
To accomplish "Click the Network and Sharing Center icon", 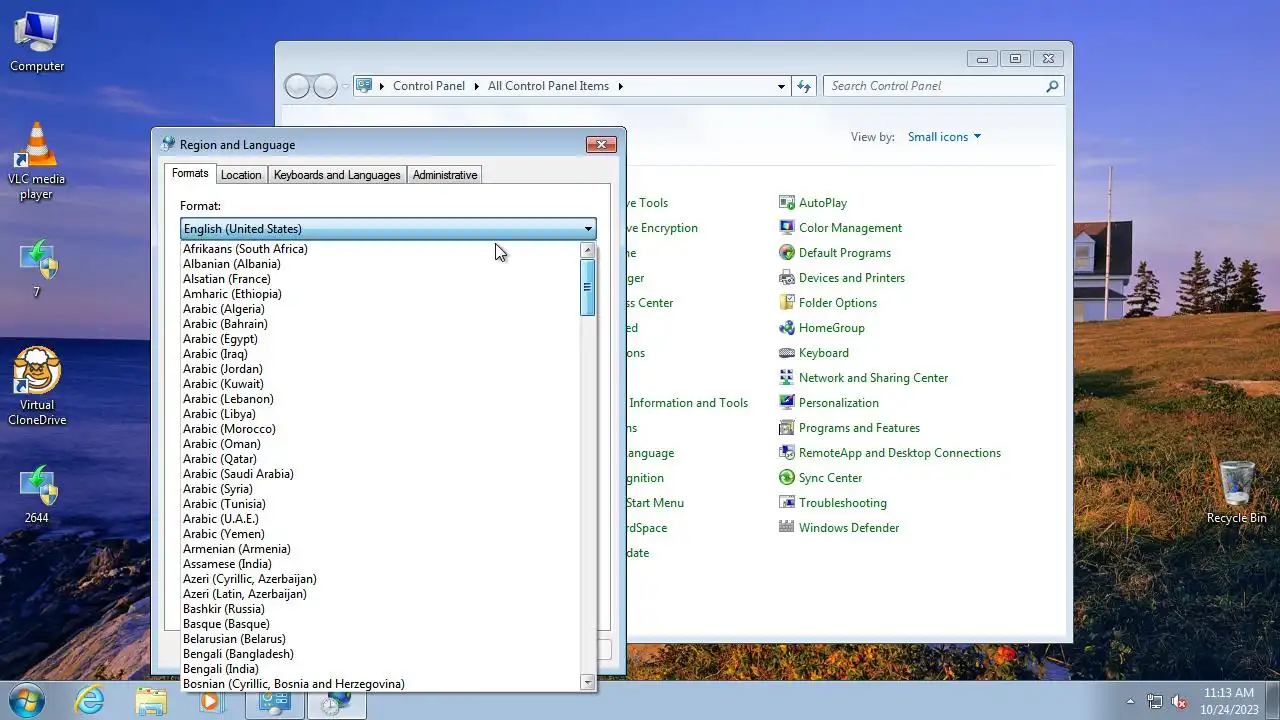I will point(787,378).
